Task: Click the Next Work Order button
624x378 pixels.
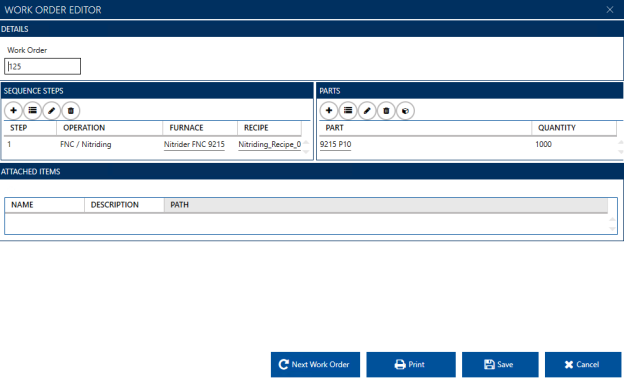Action: tap(315, 364)
